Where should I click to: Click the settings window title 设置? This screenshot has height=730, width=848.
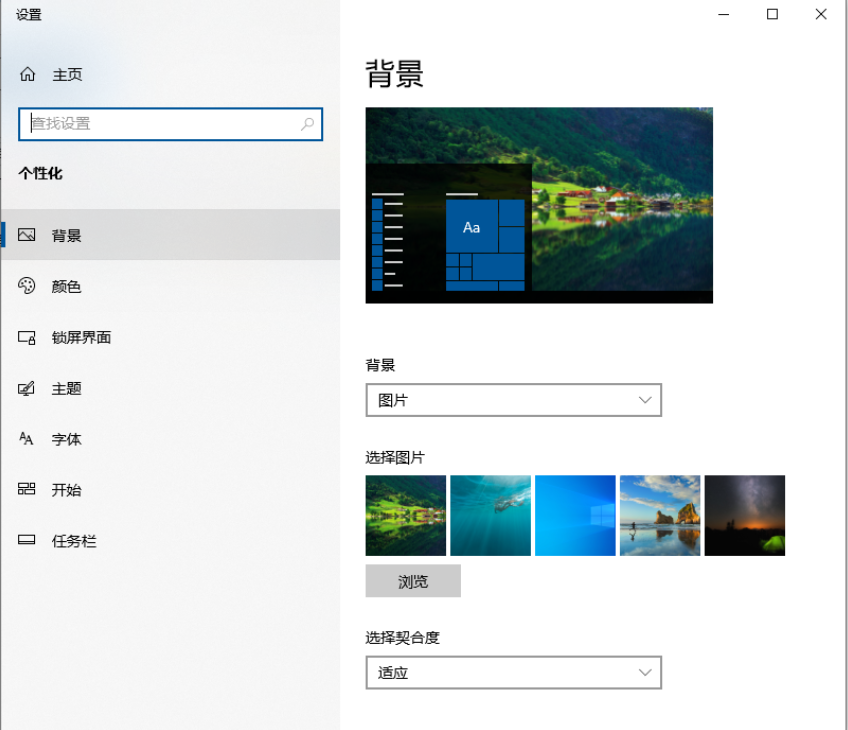pyautogui.click(x=27, y=15)
